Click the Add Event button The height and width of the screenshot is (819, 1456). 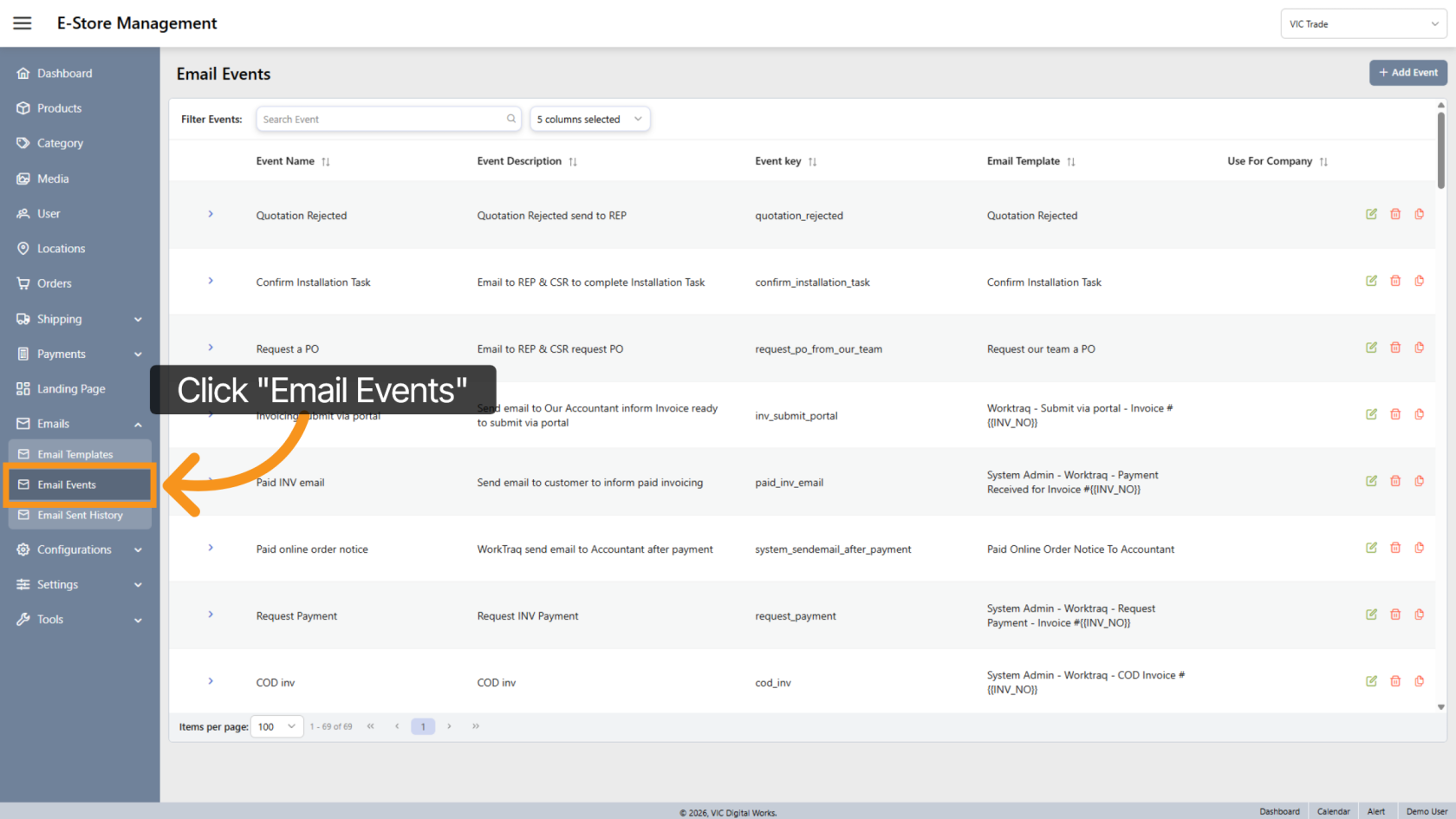pos(1407,73)
